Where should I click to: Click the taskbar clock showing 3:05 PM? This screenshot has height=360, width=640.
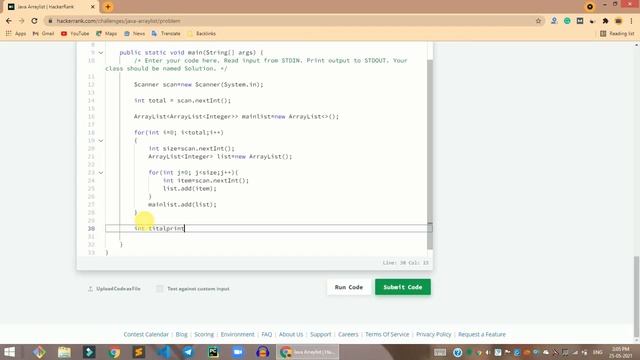point(621,352)
